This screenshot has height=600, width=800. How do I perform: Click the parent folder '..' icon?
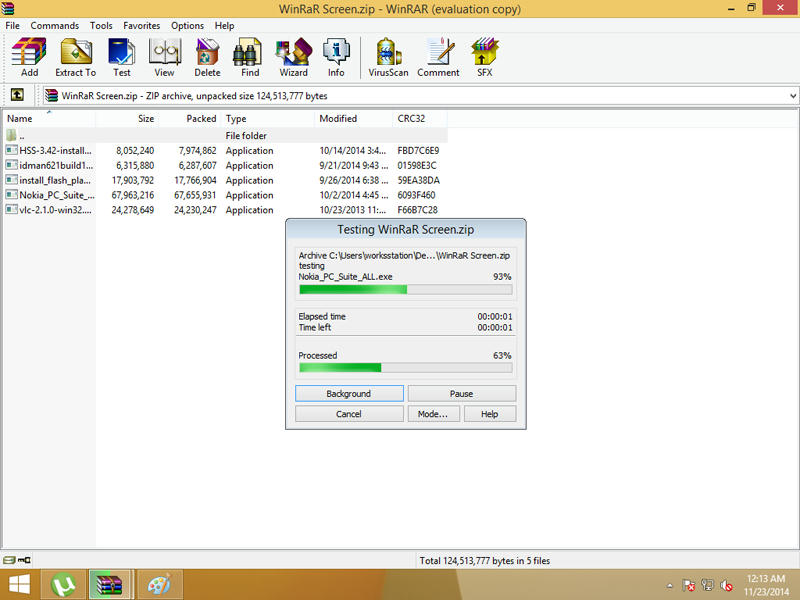(11, 135)
